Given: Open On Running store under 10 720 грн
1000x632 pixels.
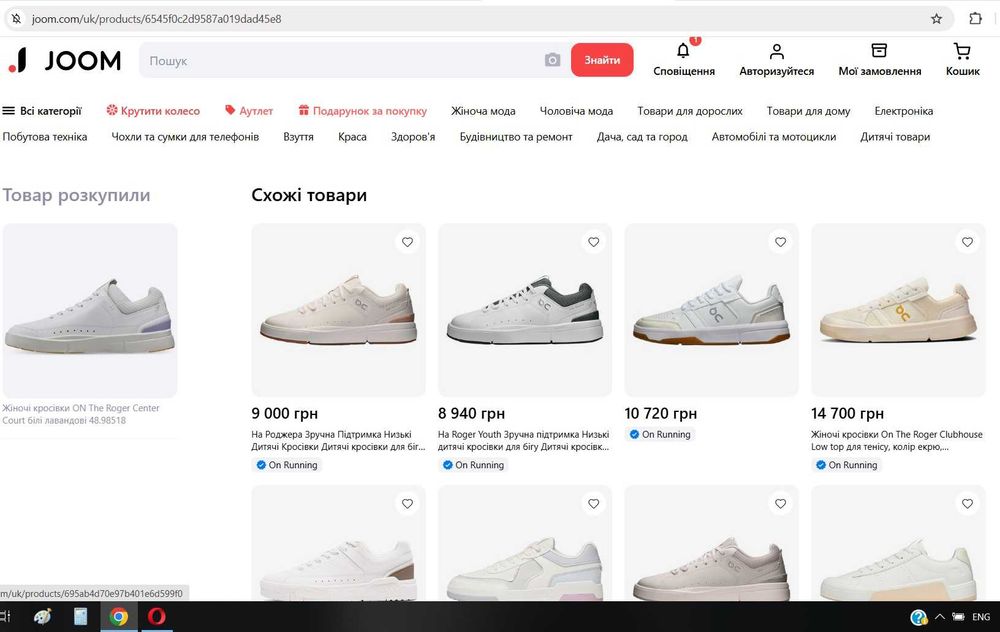Looking at the screenshot, I should [x=660, y=434].
